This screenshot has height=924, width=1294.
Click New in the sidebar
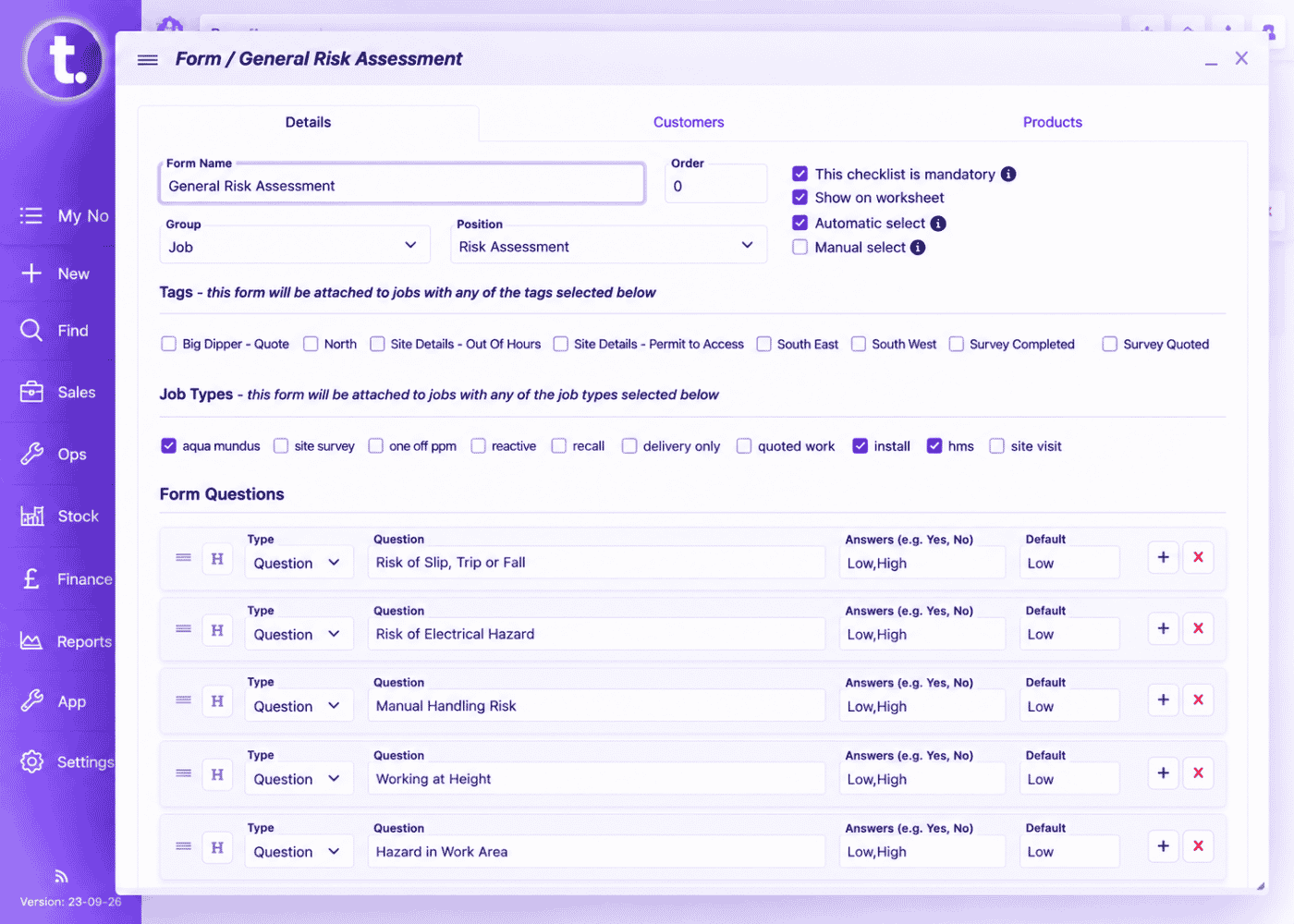(55, 274)
